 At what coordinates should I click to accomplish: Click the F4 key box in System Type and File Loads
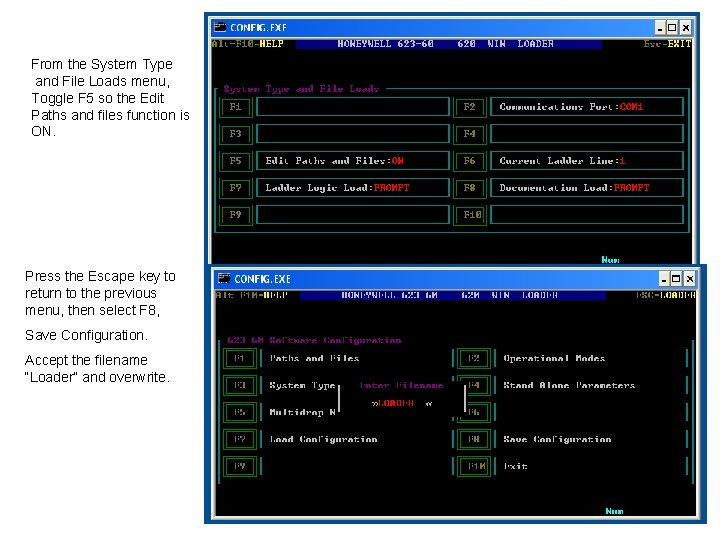469,134
